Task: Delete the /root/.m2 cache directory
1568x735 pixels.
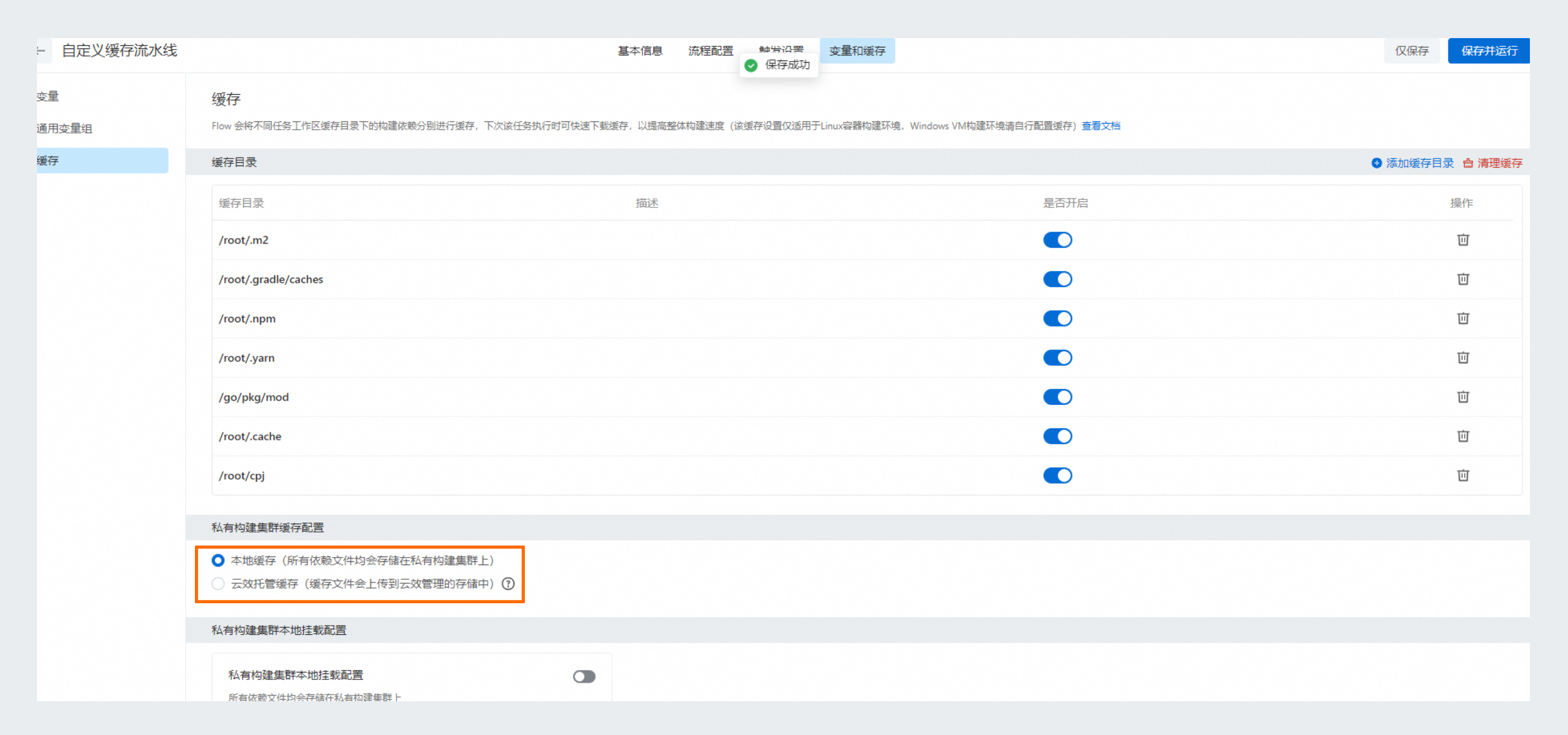Action: click(1463, 240)
